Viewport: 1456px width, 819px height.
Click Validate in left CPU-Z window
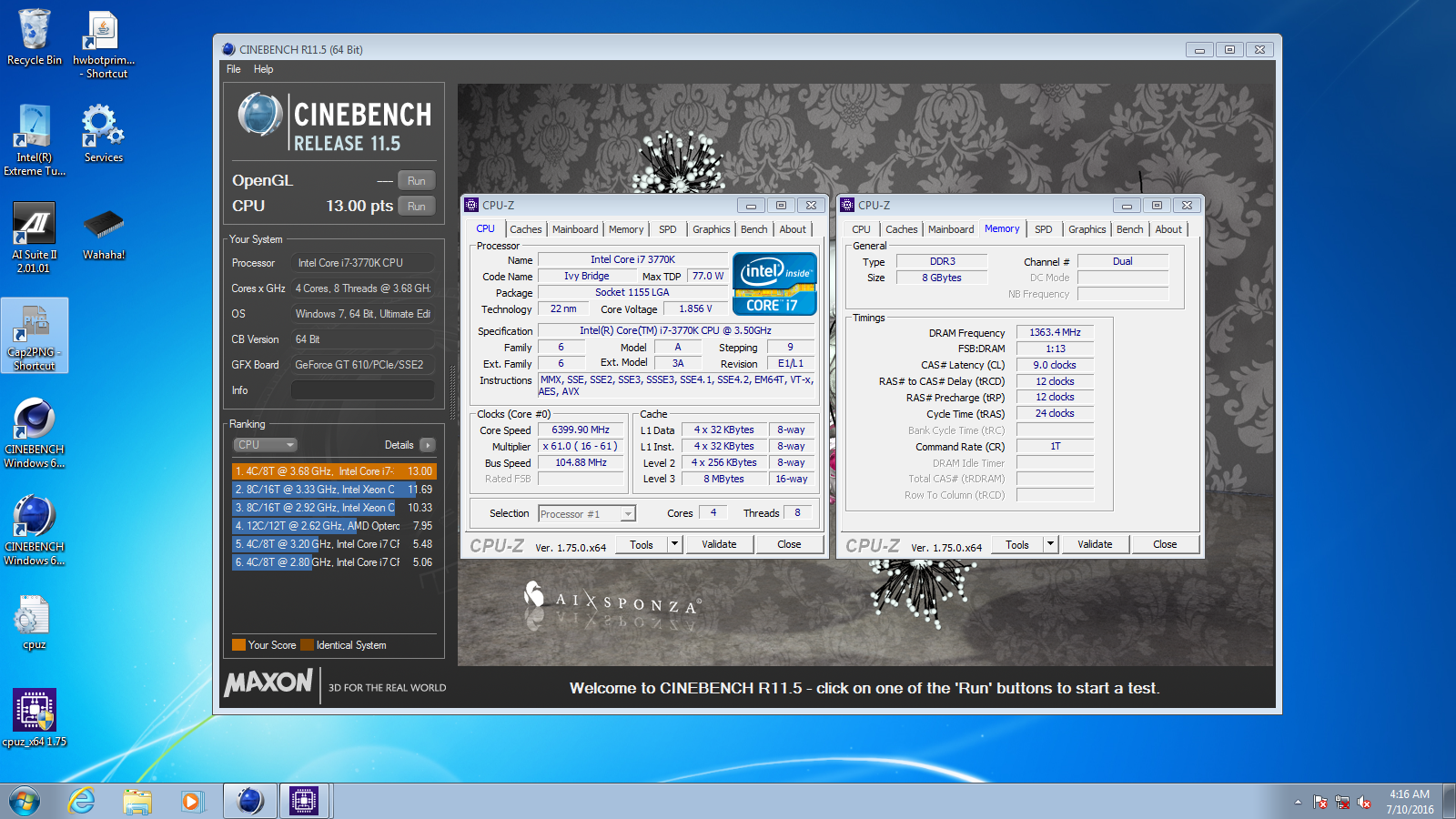coord(719,544)
